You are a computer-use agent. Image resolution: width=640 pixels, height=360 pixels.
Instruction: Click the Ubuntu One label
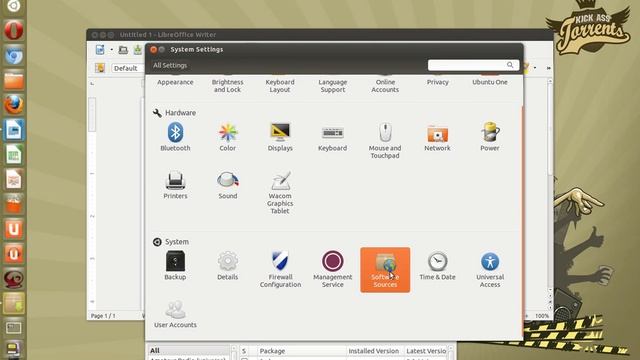click(490, 82)
